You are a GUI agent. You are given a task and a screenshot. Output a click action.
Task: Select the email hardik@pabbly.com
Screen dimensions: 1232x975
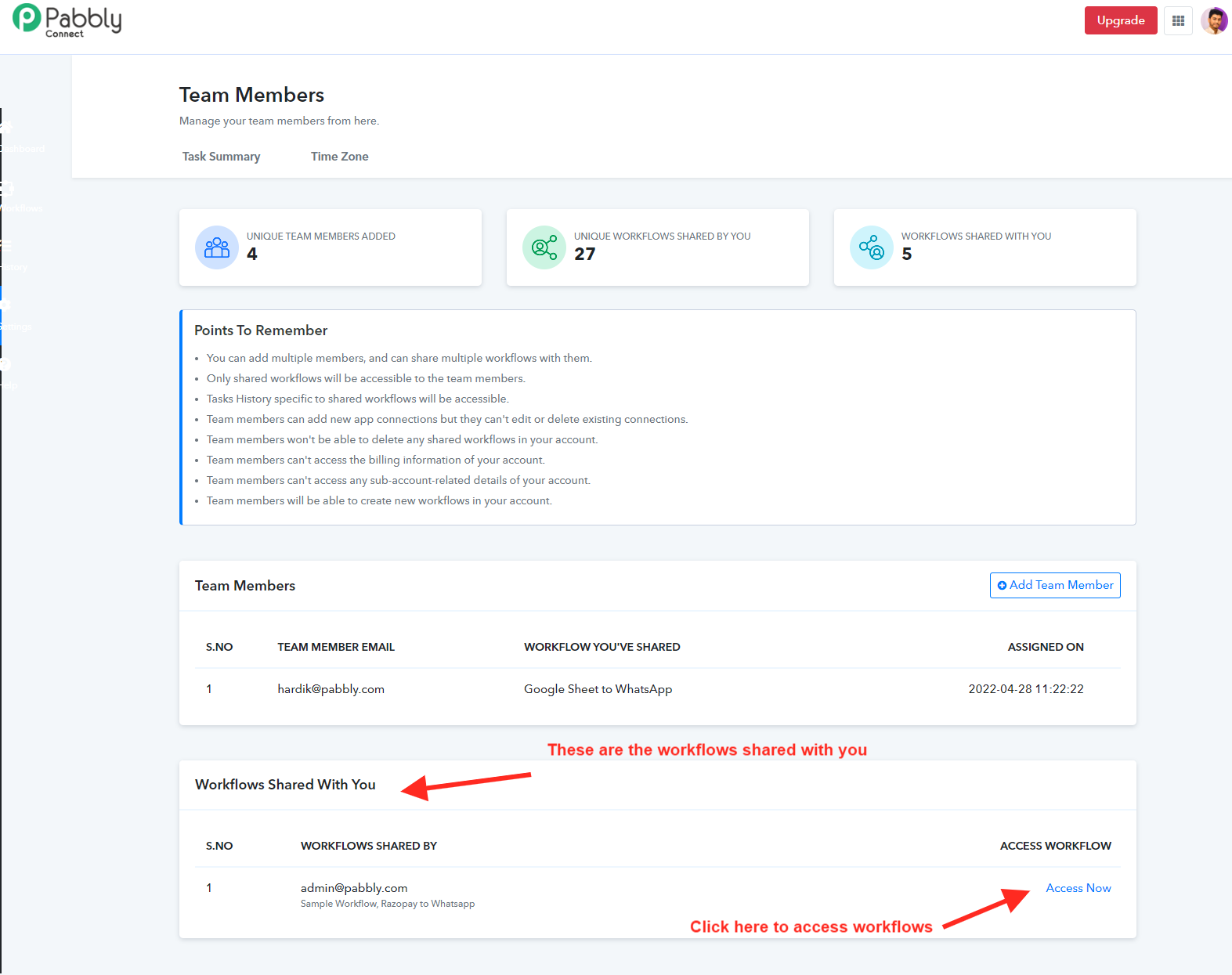pyautogui.click(x=331, y=689)
